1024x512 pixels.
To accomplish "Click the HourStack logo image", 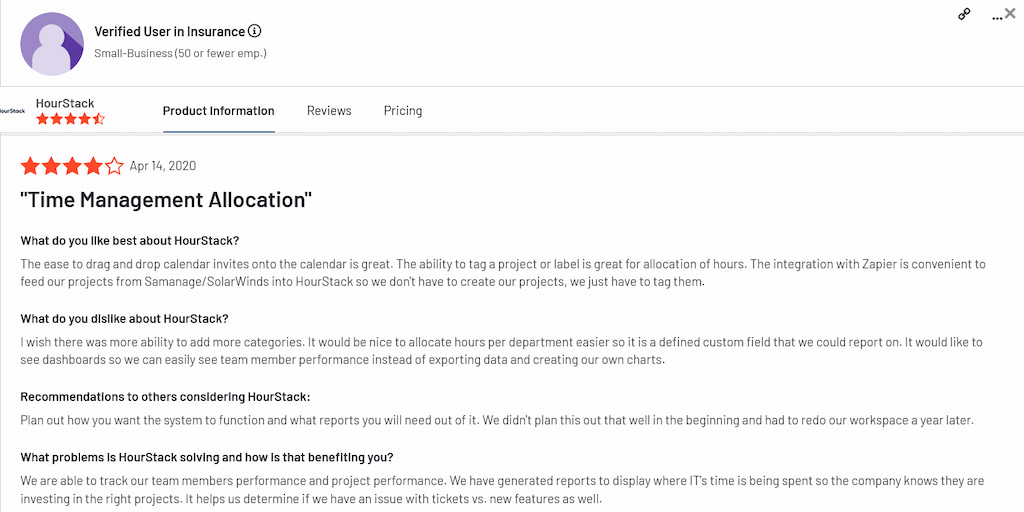I will (13, 110).
